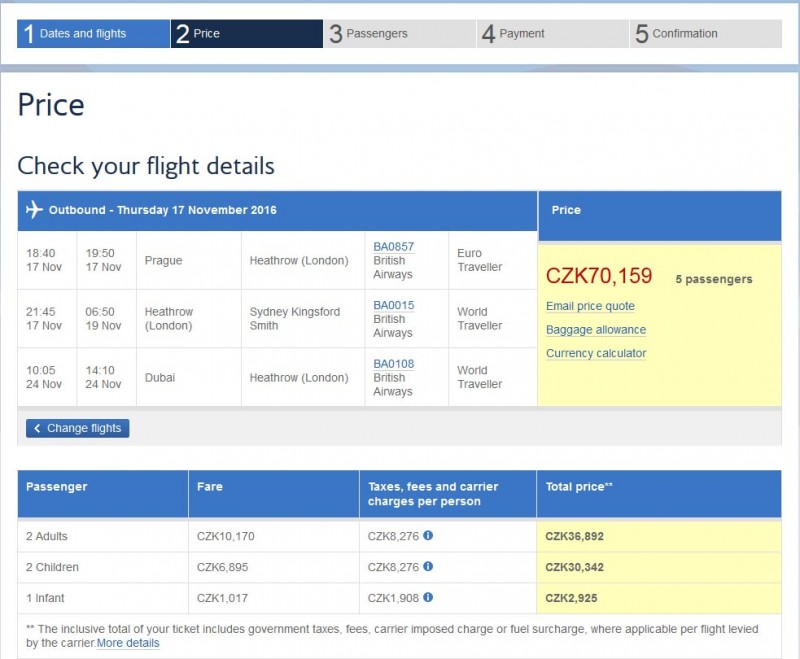The width and height of the screenshot is (800, 659).
Task: Click the 2 Children total CZK30,342
Action: point(574,567)
